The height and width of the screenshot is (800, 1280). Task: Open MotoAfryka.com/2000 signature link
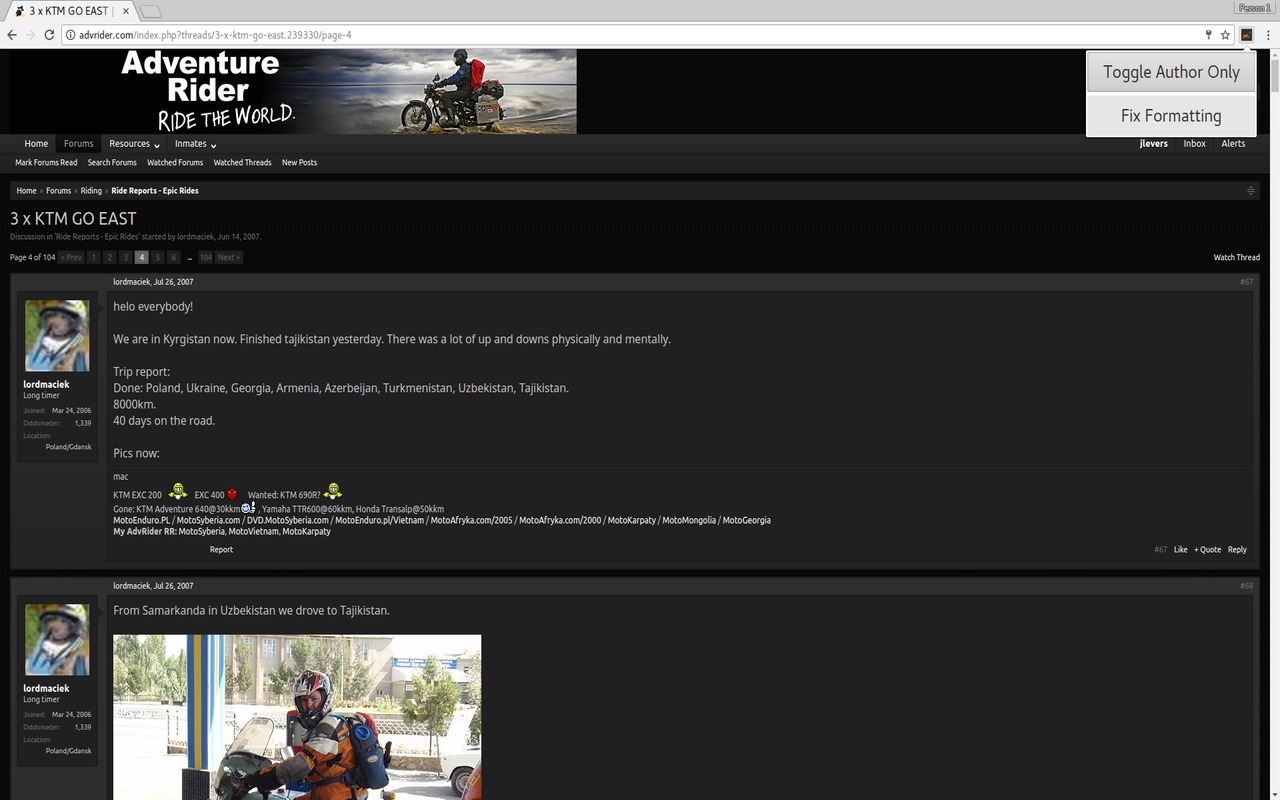[559, 521]
